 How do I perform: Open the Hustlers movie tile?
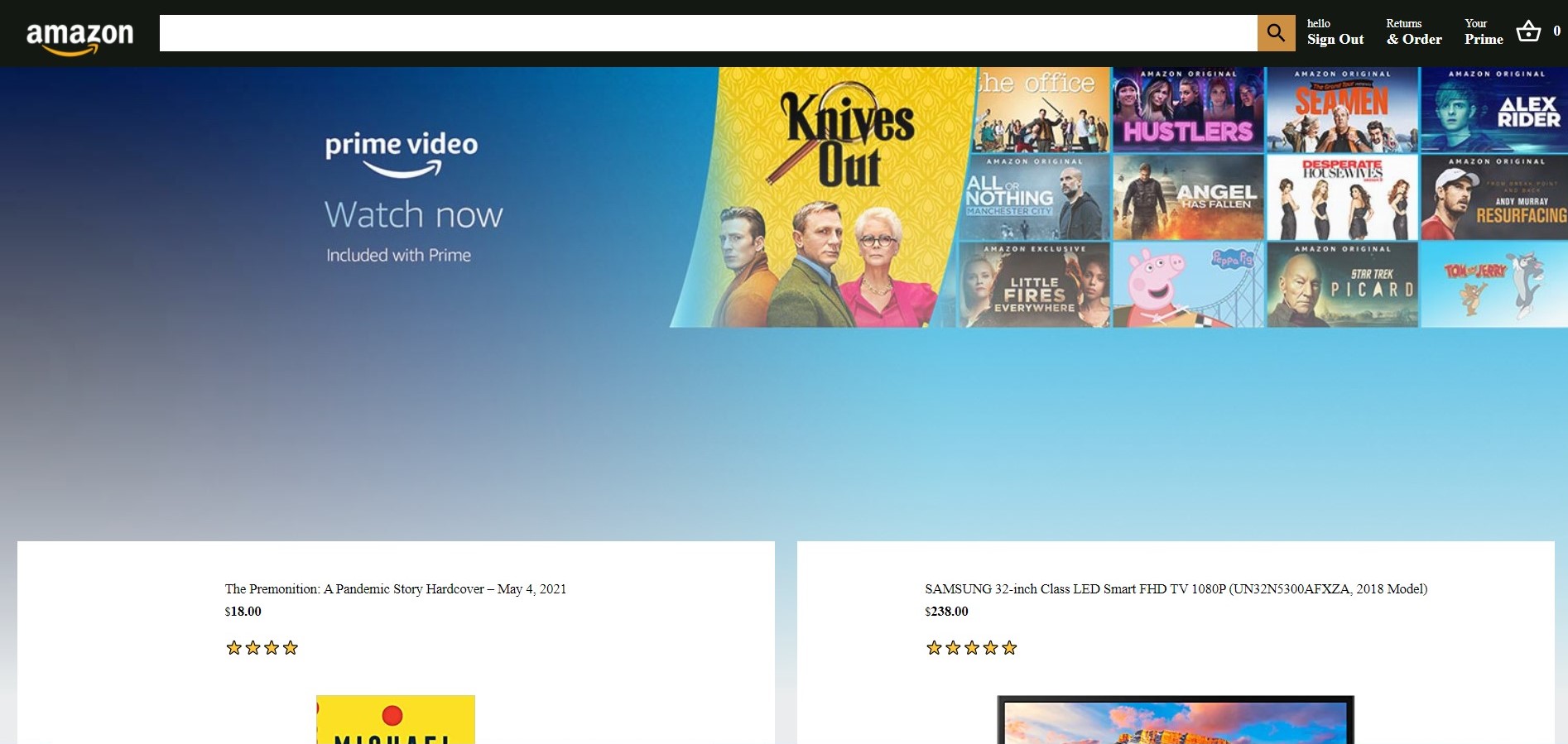pyautogui.click(x=1187, y=111)
